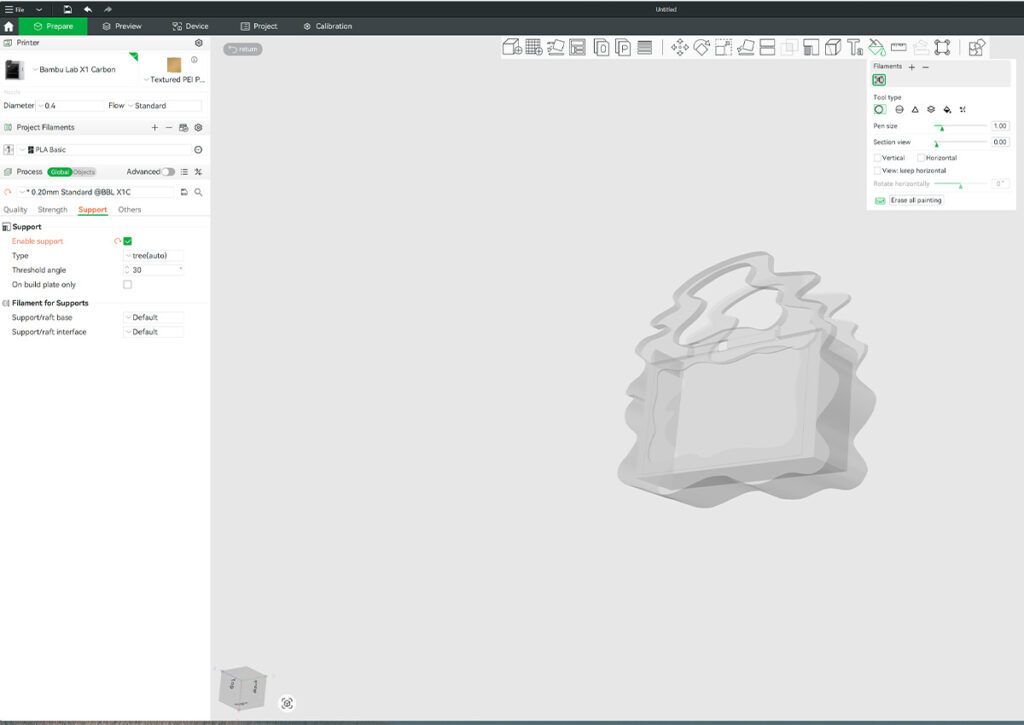
Task: Select the Move tool in toolbar
Action: point(679,47)
